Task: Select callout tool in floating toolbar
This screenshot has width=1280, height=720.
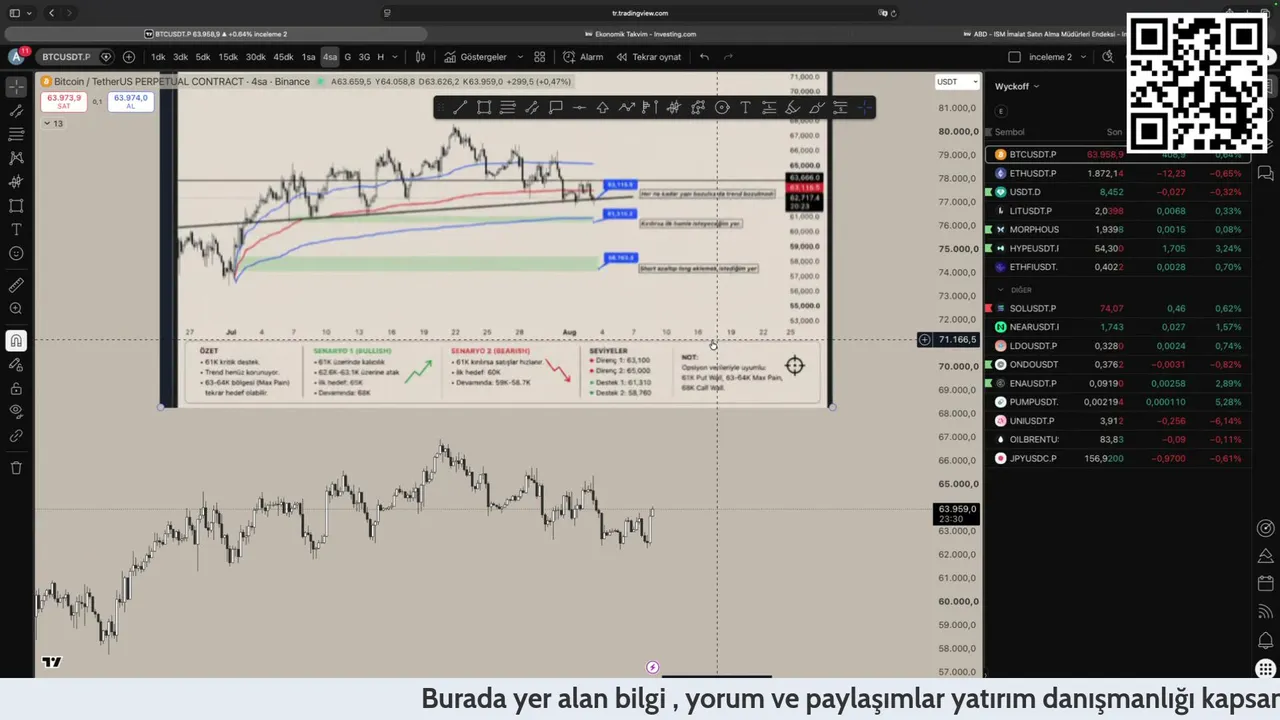Action: [x=556, y=108]
